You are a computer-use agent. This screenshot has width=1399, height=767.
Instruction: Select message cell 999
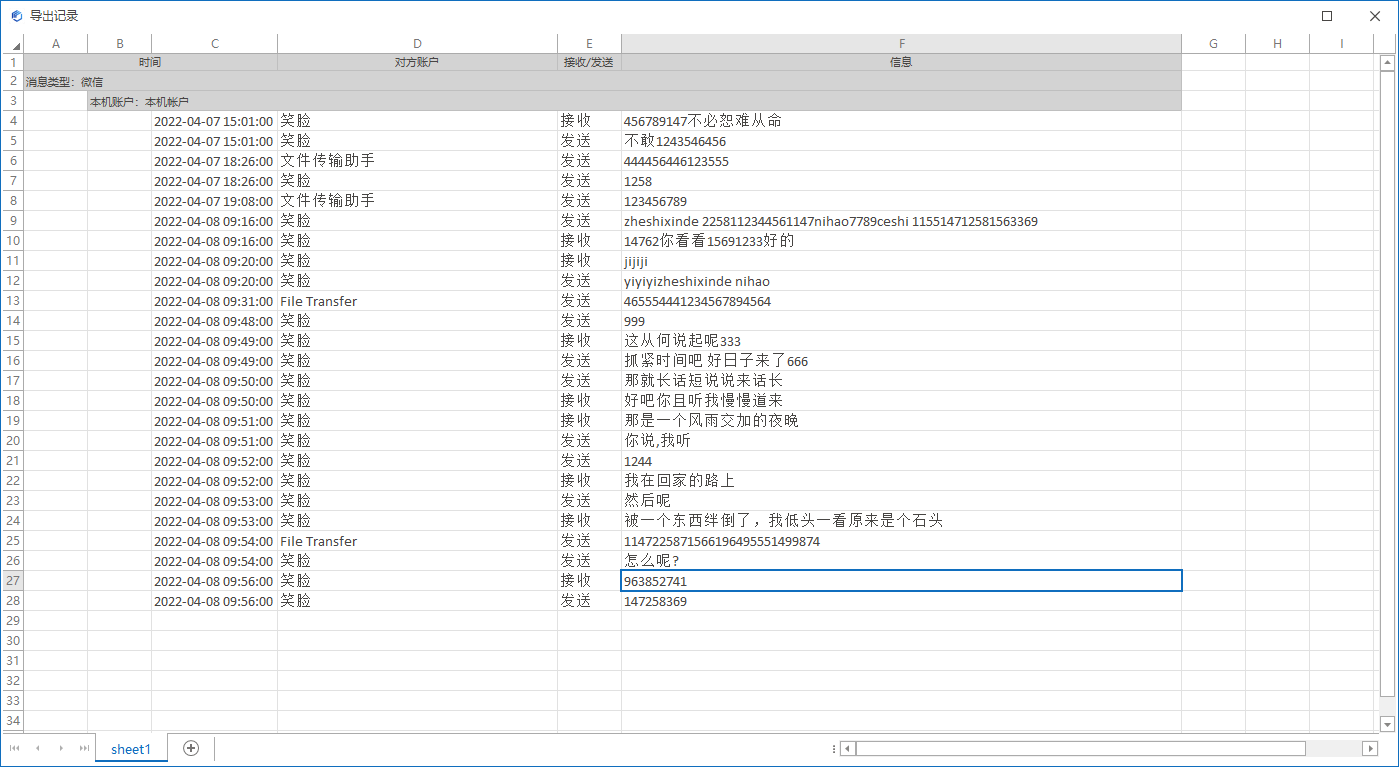pos(902,321)
